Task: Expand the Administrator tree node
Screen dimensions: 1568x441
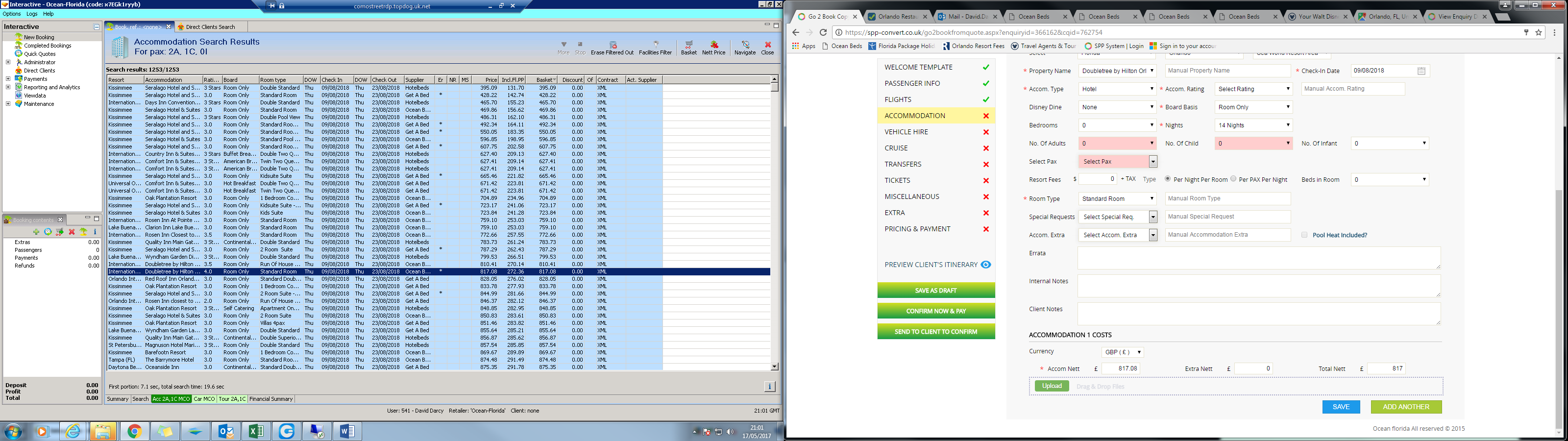Action: pos(8,62)
